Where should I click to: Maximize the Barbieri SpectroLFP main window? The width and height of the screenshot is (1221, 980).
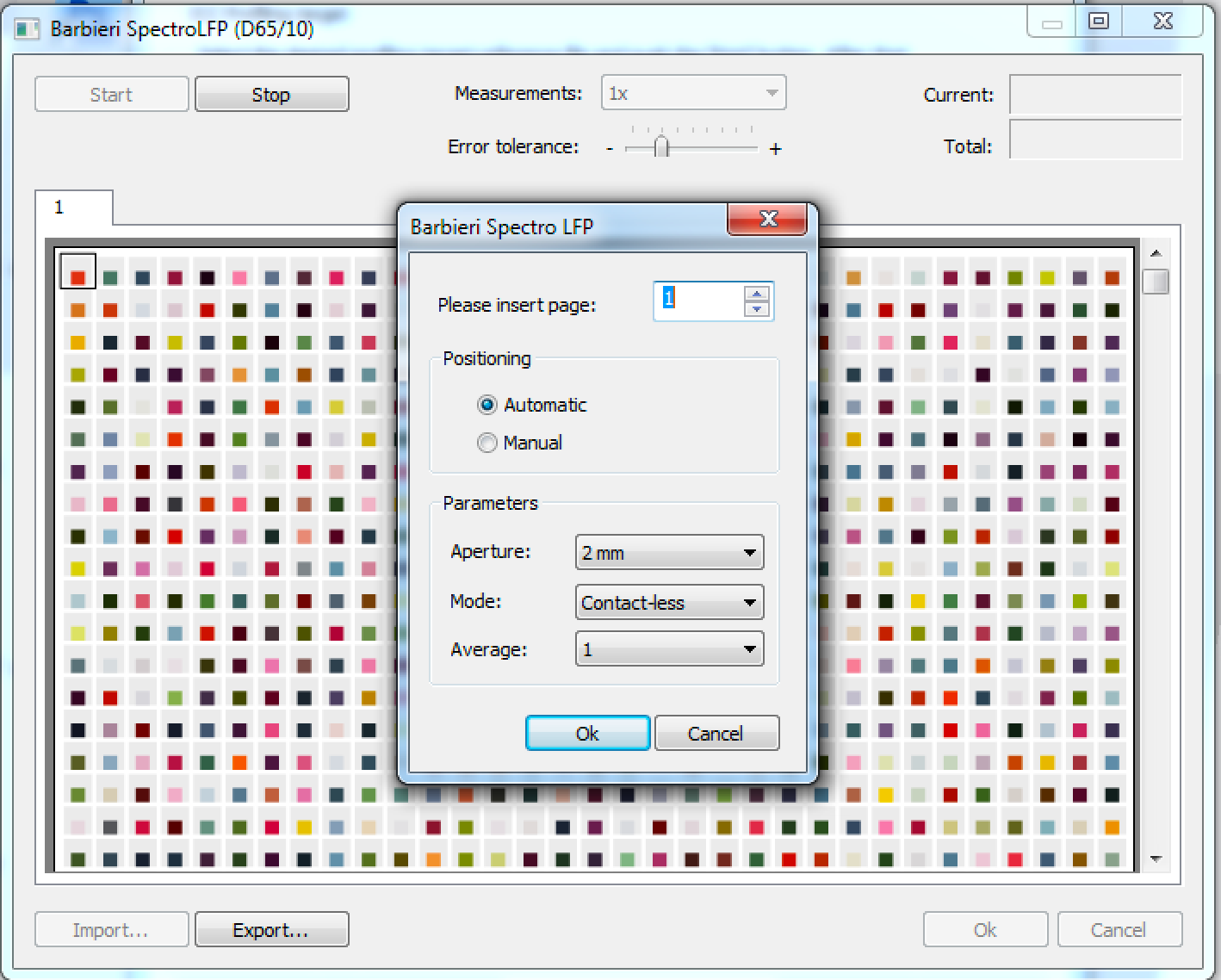(x=1099, y=22)
